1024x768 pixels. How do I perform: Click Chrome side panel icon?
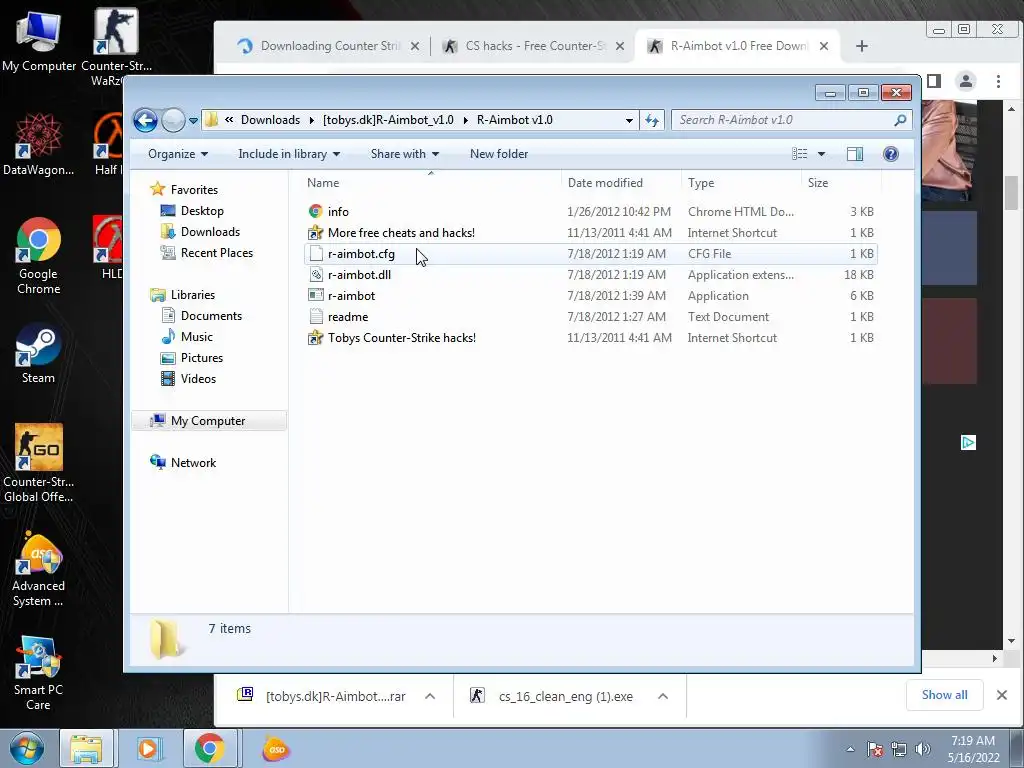click(934, 81)
